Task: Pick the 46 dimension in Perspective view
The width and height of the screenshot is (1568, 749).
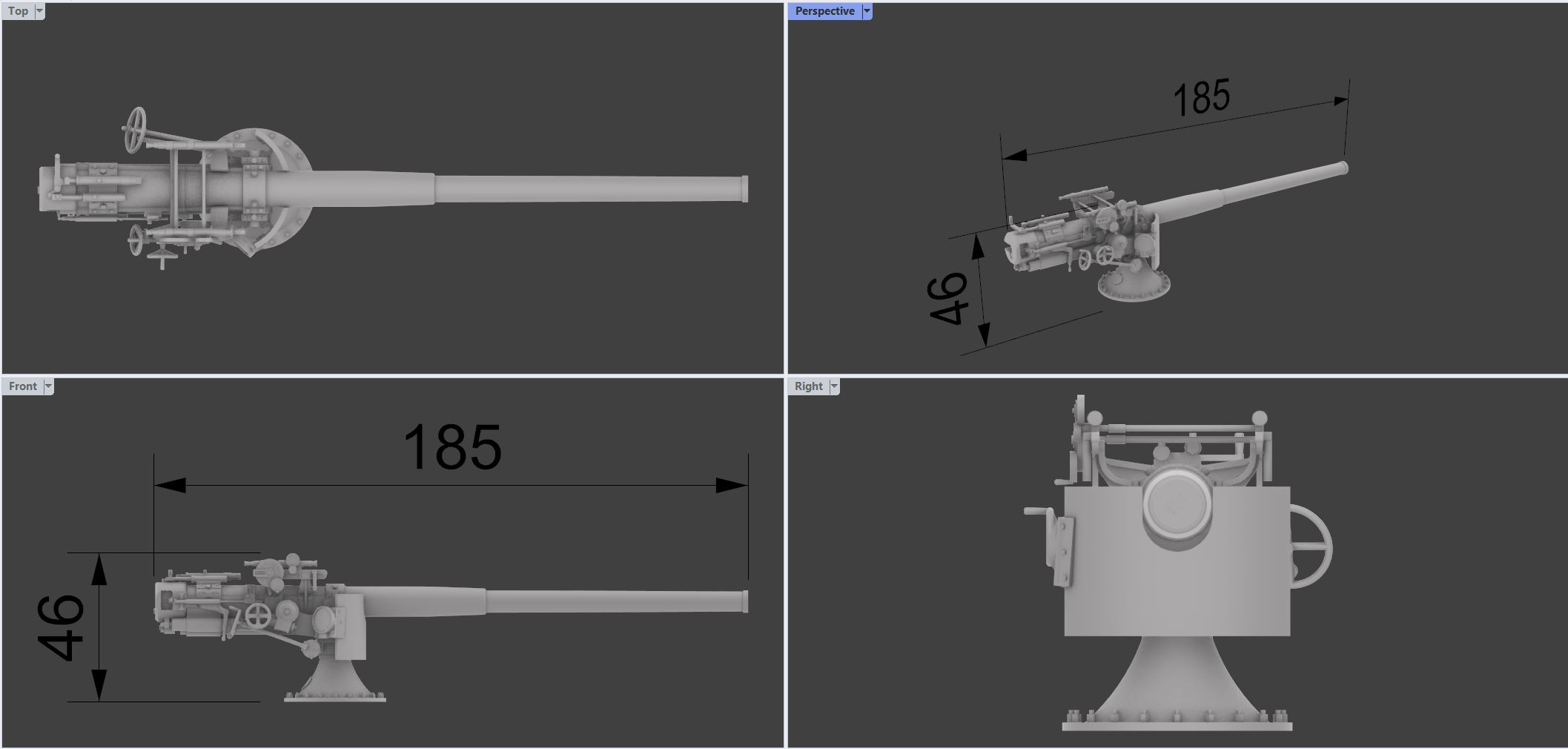Action: tap(949, 298)
